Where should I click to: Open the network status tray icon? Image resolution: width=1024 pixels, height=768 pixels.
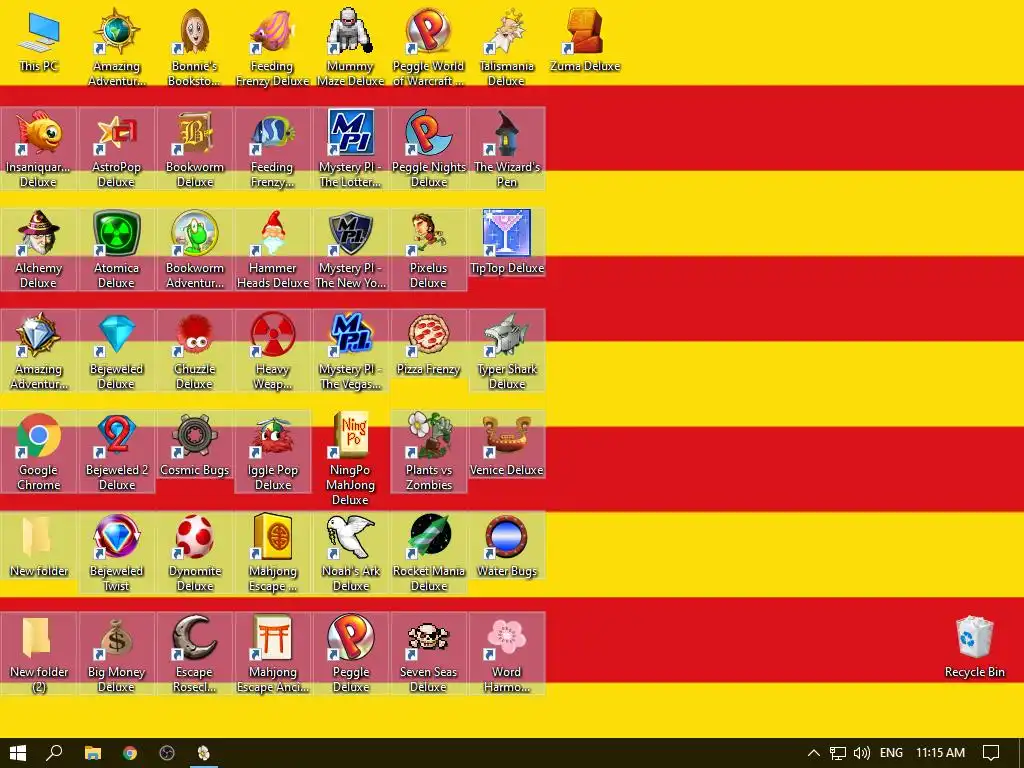tap(838, 753)
